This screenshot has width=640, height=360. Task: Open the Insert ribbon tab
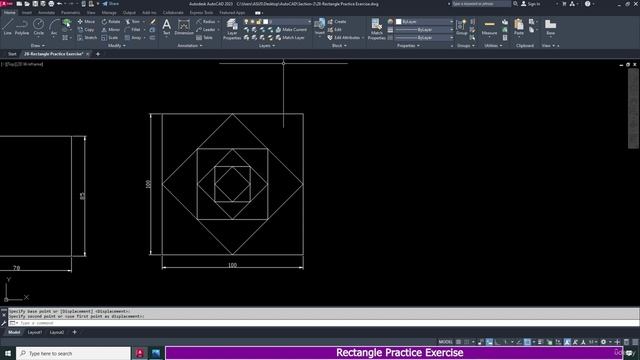[27, 13]
